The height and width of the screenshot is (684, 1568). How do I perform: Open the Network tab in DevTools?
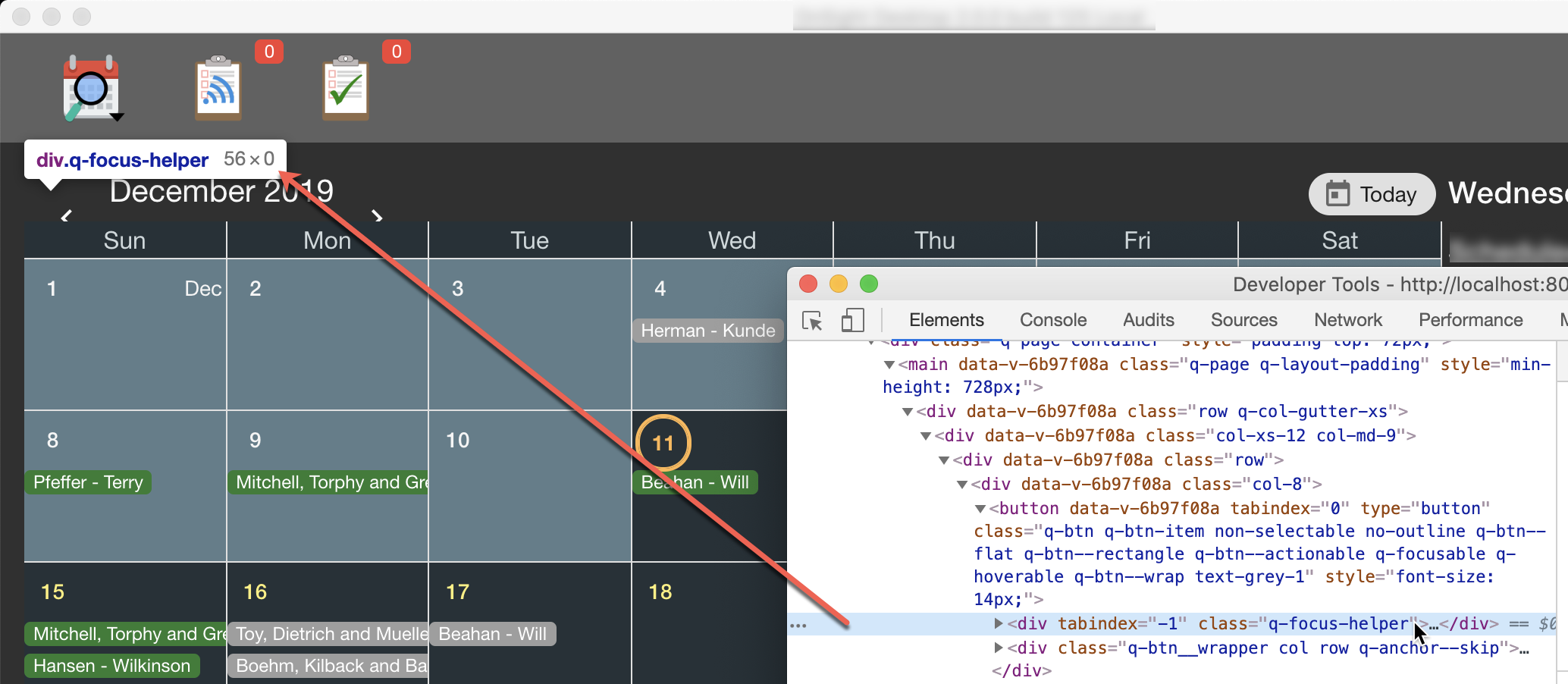(1347, 319)
